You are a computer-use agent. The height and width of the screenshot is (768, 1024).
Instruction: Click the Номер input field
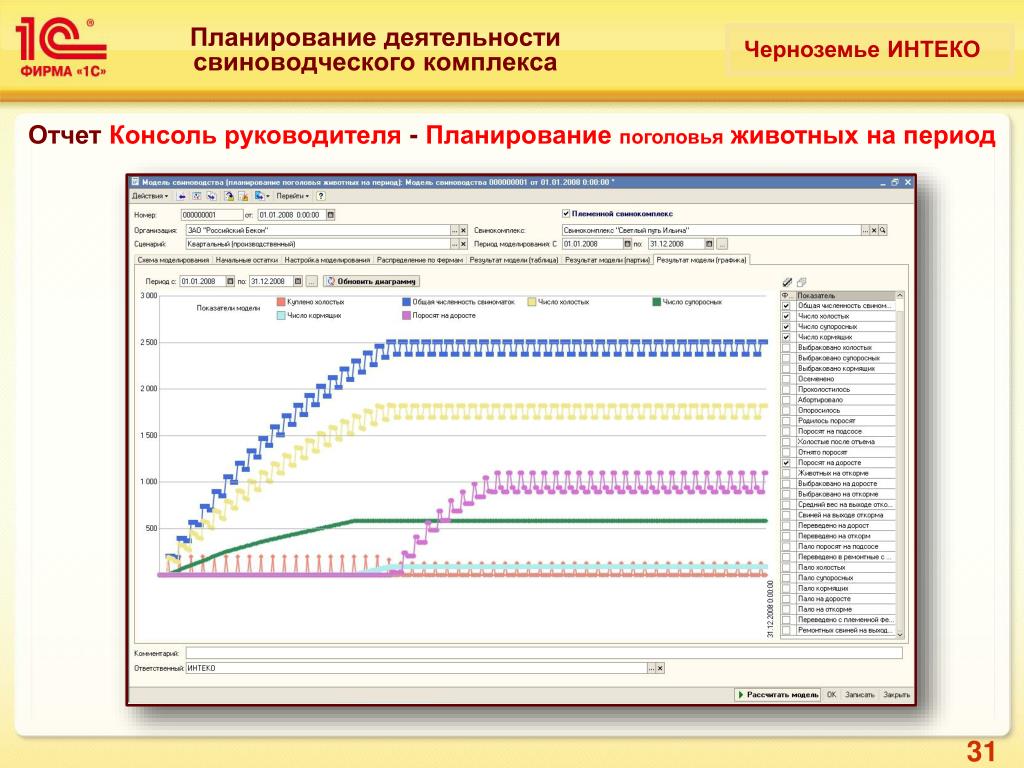[x=212, y=215]
